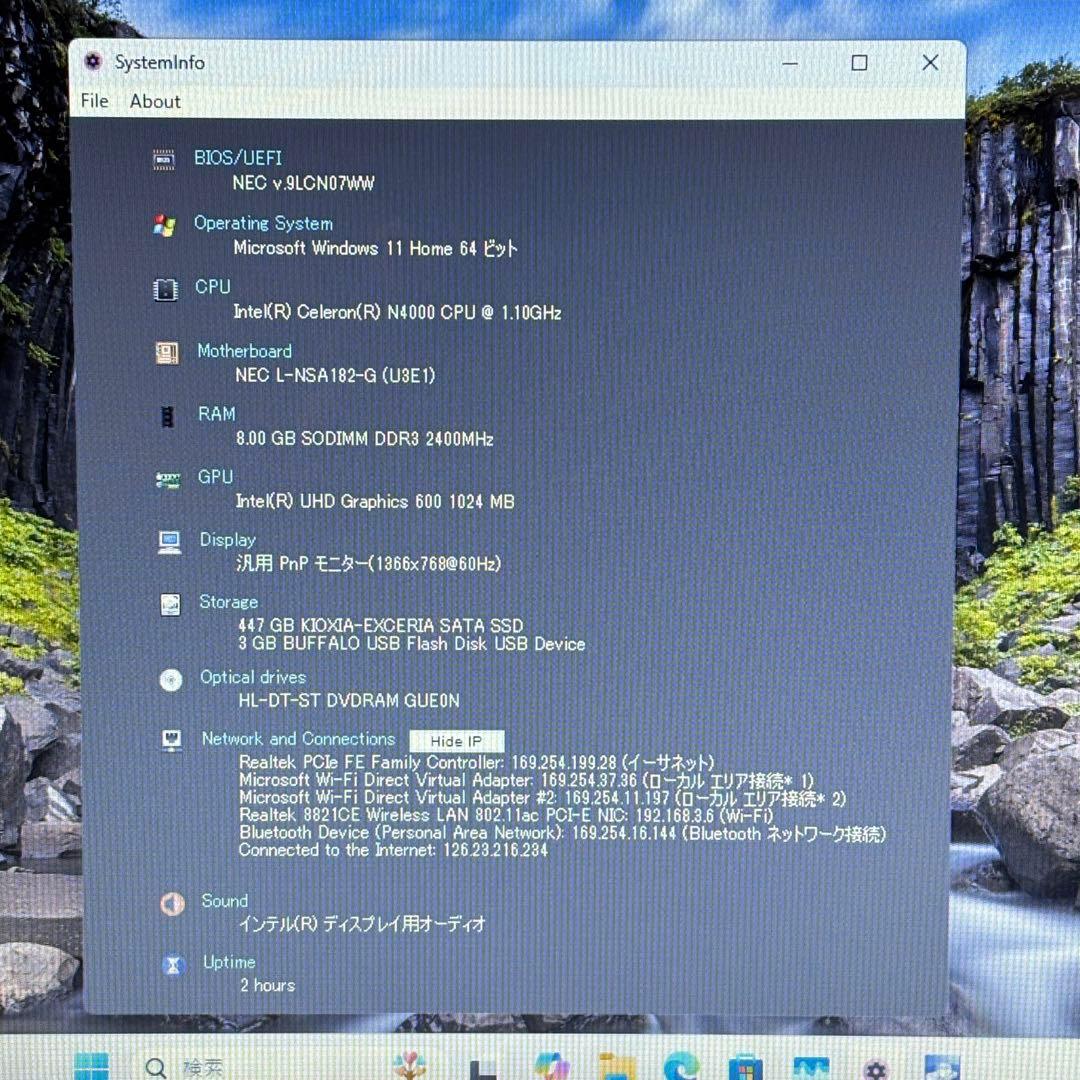This screenshot has width=1080, height=1080.
Task: Click the Optical drives disc icon
Action: coord(169,678)
